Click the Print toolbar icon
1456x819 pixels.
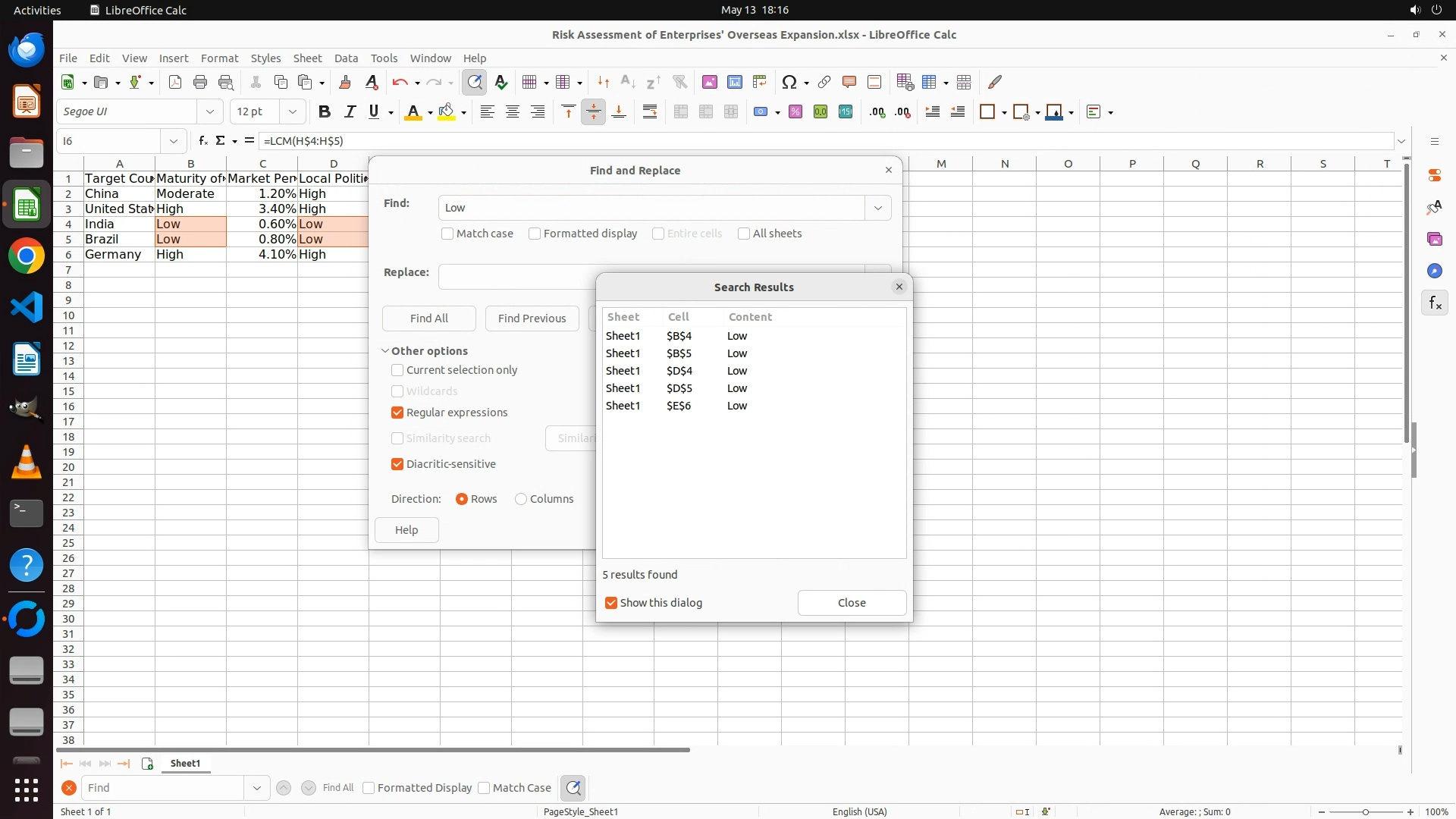(x=200, y=82)
